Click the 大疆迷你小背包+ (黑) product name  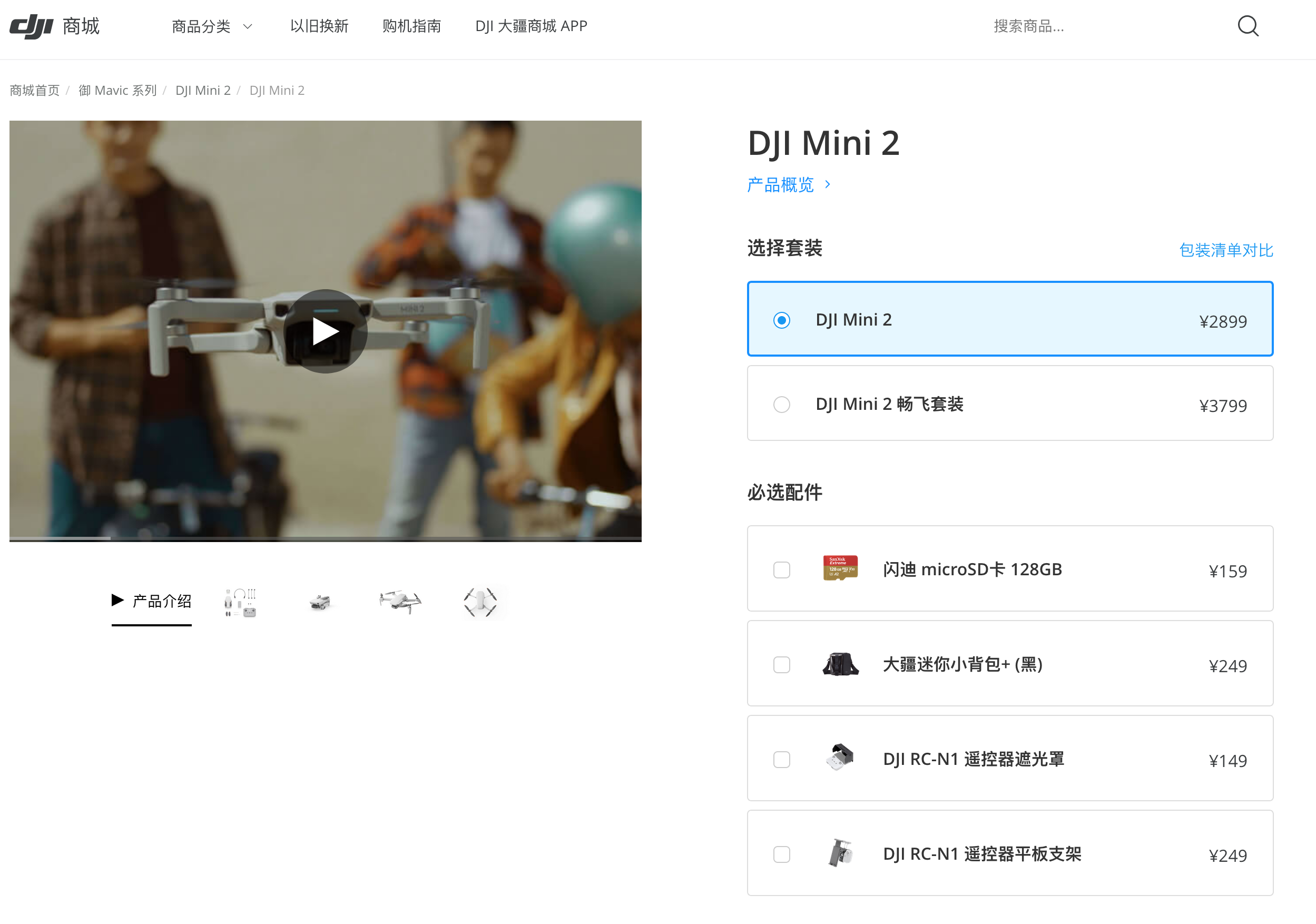[x=963, y=665]
